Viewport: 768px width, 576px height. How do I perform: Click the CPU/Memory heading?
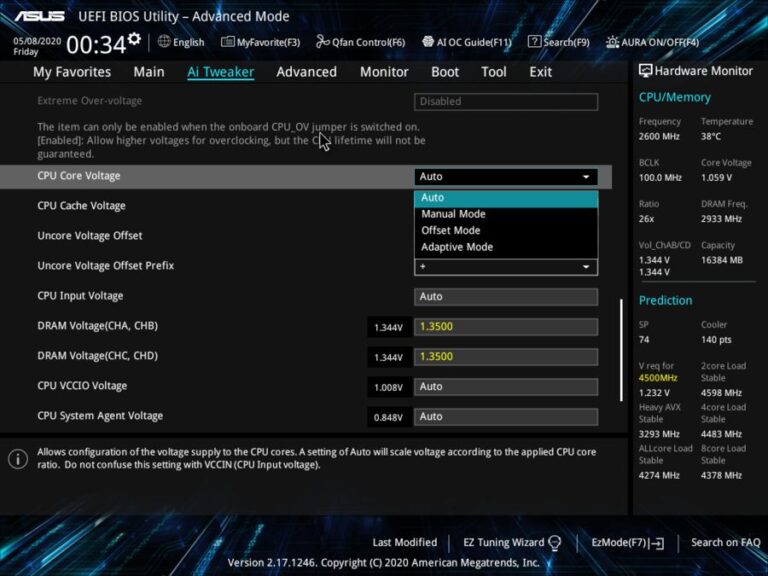pos(674,97)
